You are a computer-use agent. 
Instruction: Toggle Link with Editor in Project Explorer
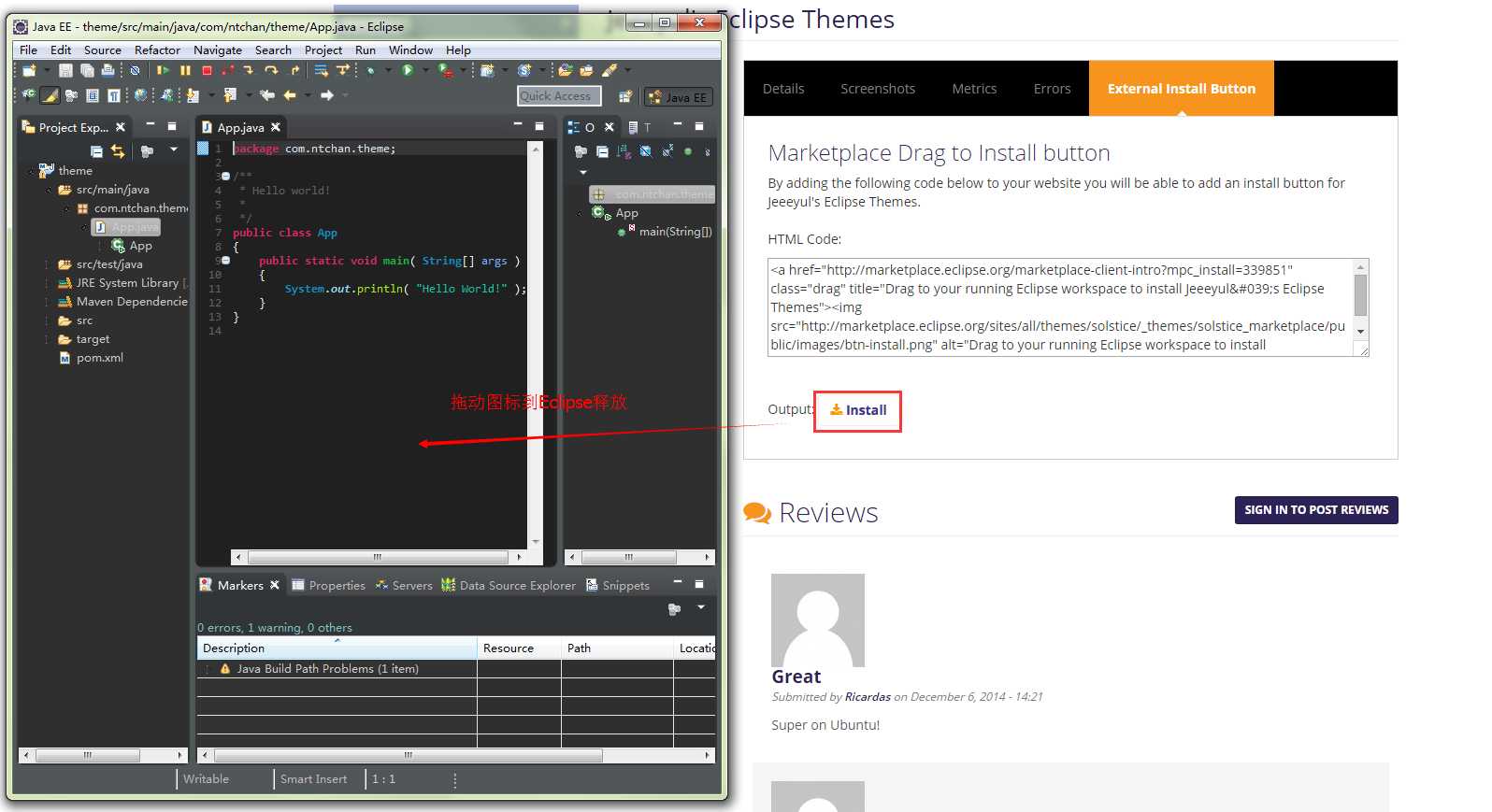point(118,150)
